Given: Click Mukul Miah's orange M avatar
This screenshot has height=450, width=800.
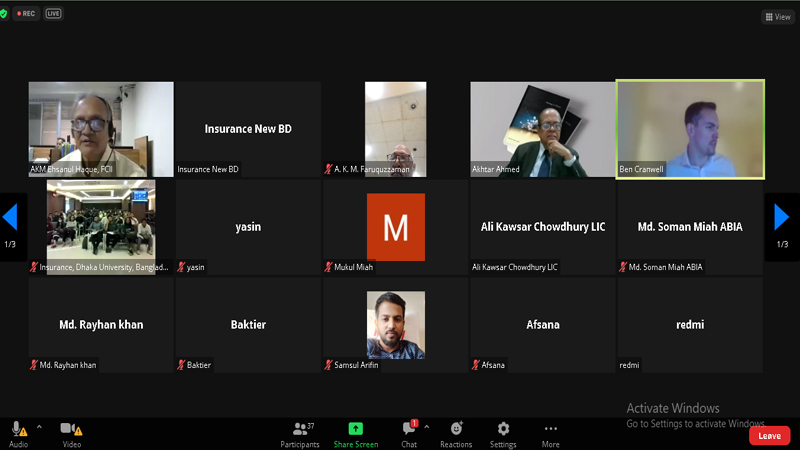Looking at the screenshot, I should [395, 227].
